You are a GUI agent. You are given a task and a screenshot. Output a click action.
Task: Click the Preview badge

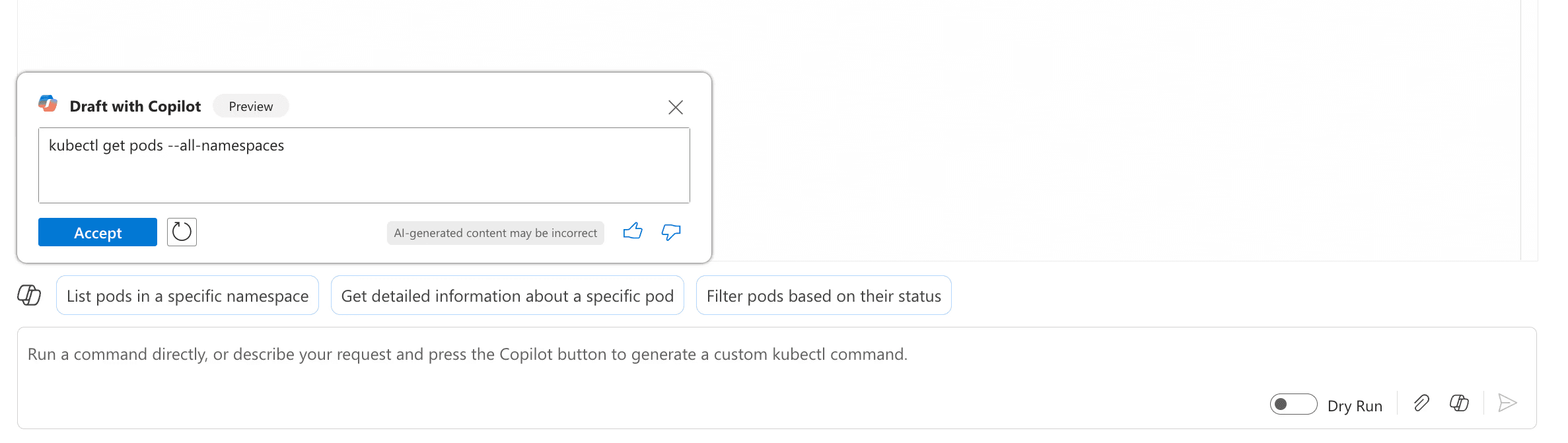(x=251, y=106)
